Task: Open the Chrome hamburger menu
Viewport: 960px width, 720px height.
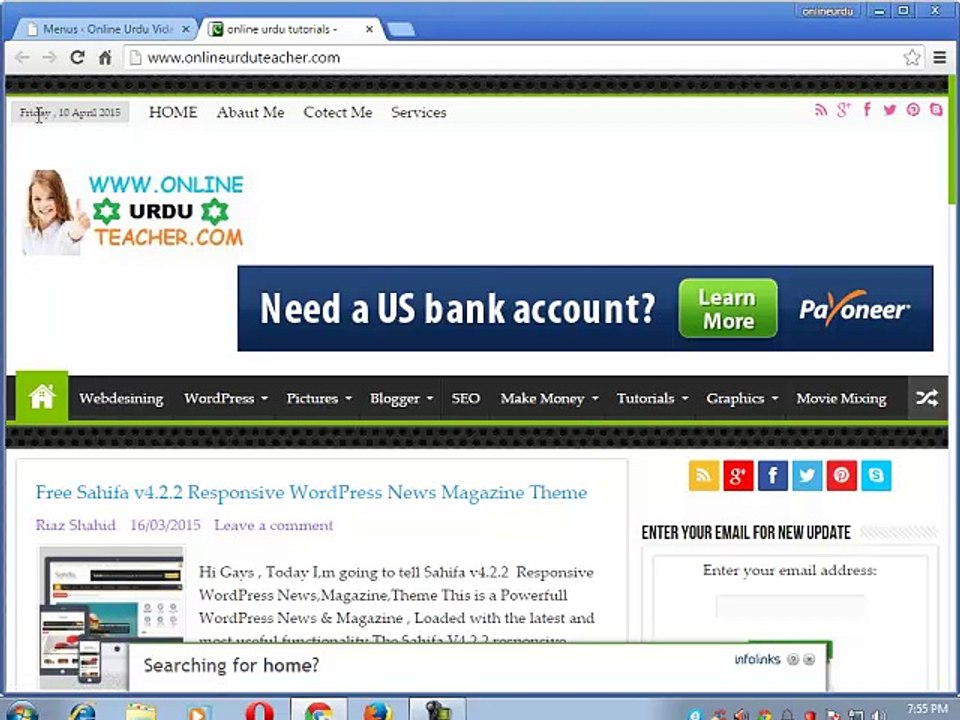Action: pyautogui.click(x=940, y=58)
